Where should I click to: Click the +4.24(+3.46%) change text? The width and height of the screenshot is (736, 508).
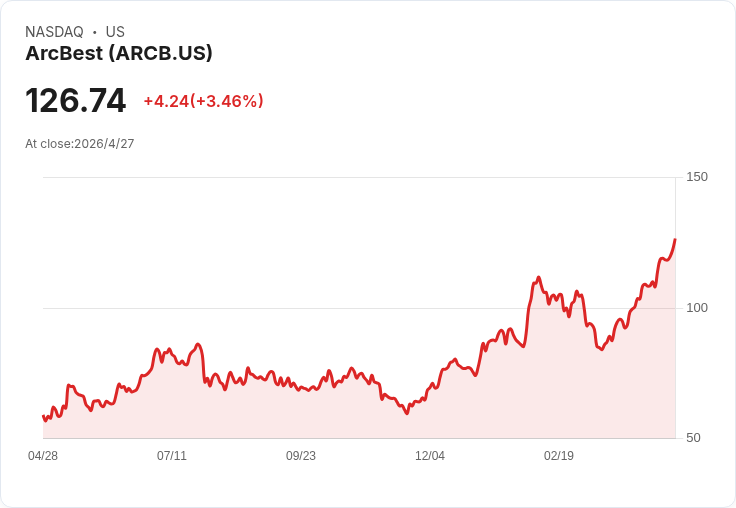(203, 101)
